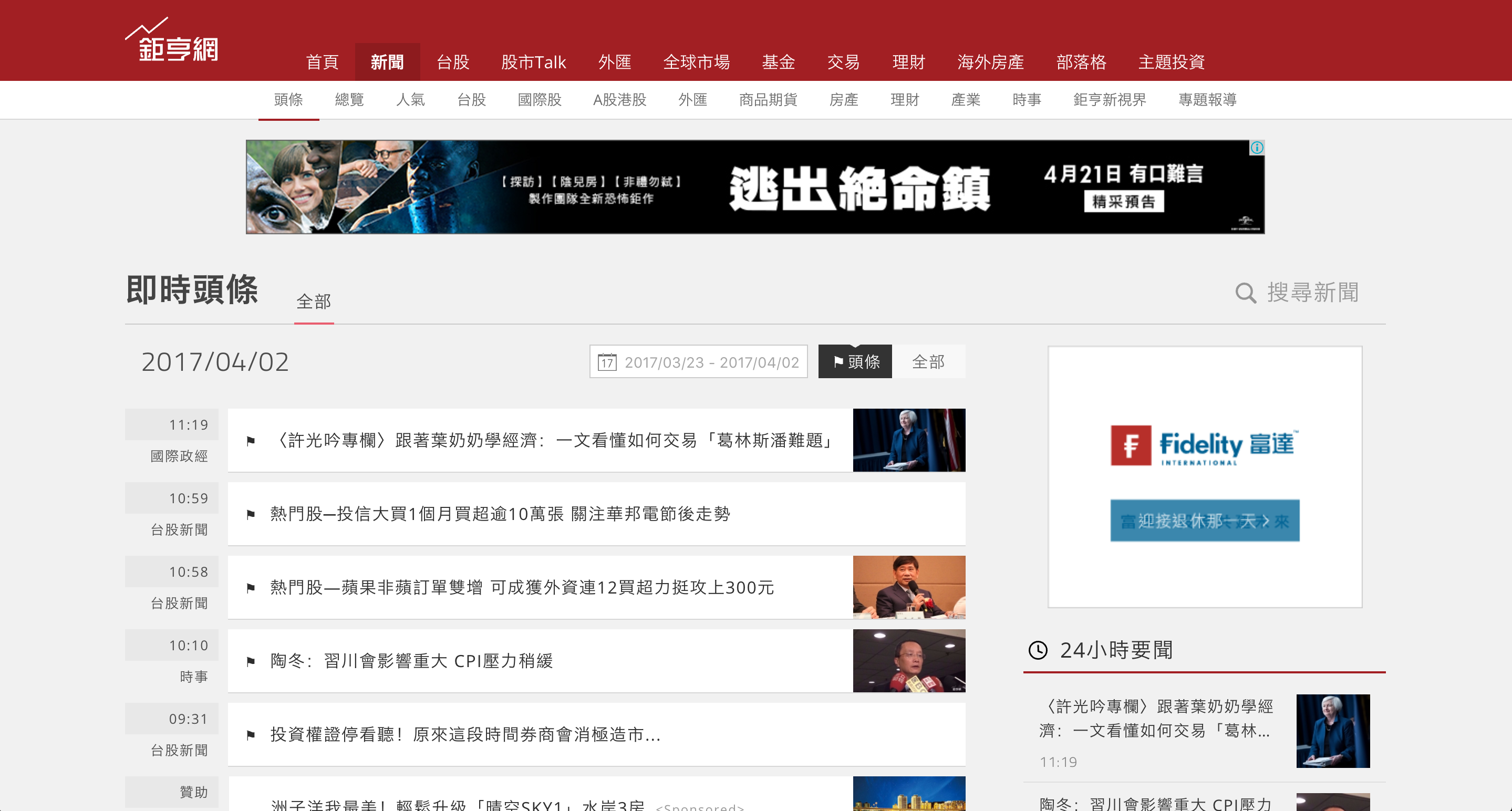Click the calendar icon in date range
Viewport: 1512px width, 811px height.
tap(607, 361)
